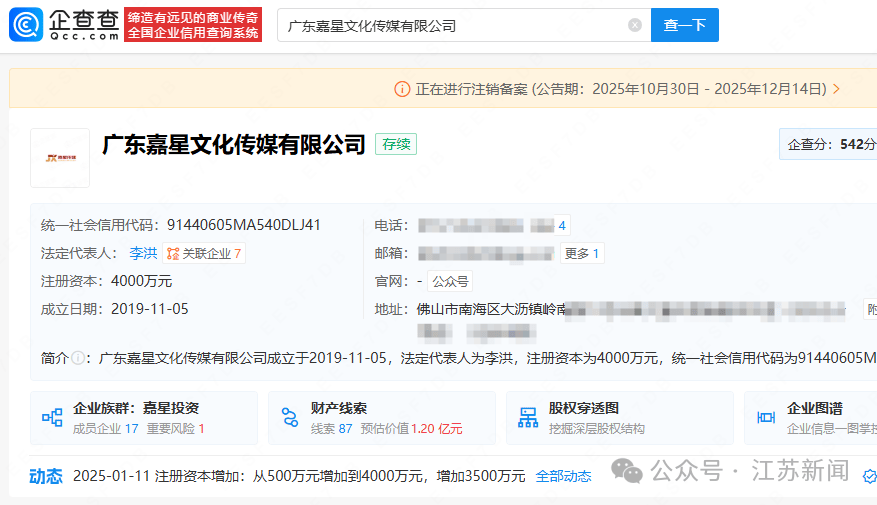Click 更多 1 next to the email
This screenshot has height=505, width=877.
pyautogui.click(x=582, y=253)
